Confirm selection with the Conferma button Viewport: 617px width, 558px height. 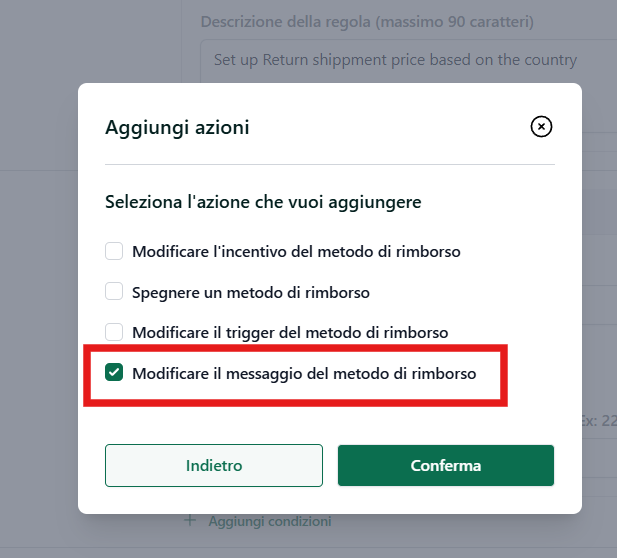point(446,466)
